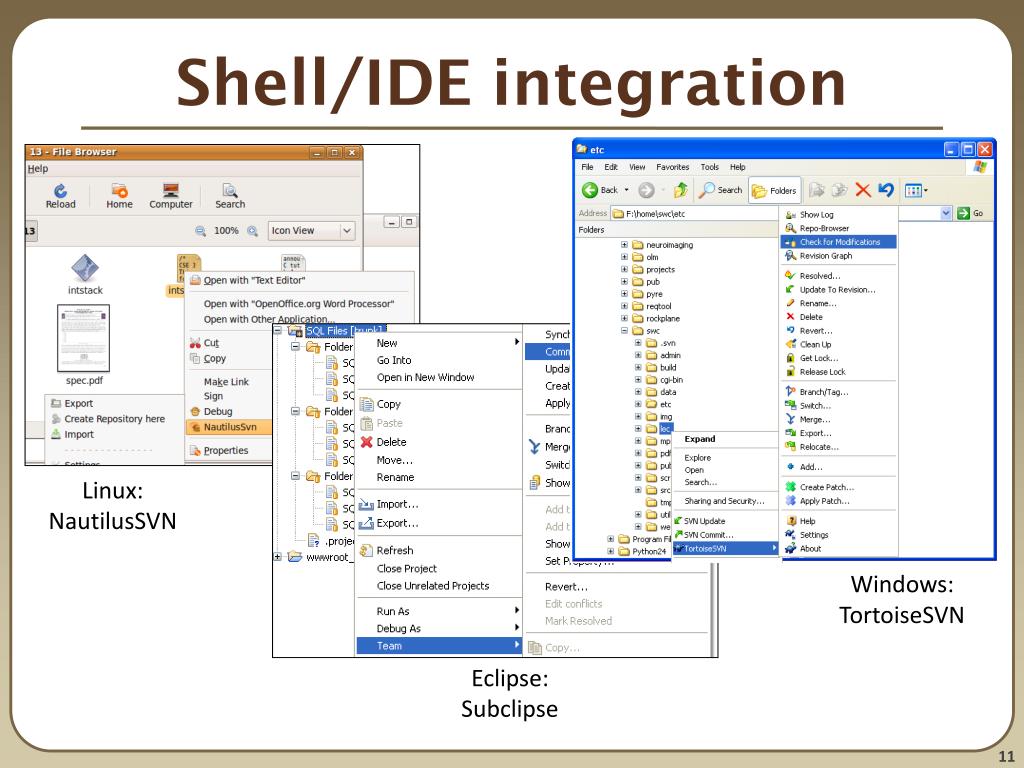Click the Back button in the etc window
The height and width of the screenshot is (768, 1024).
pyautogui.click(x=600, y=190)
